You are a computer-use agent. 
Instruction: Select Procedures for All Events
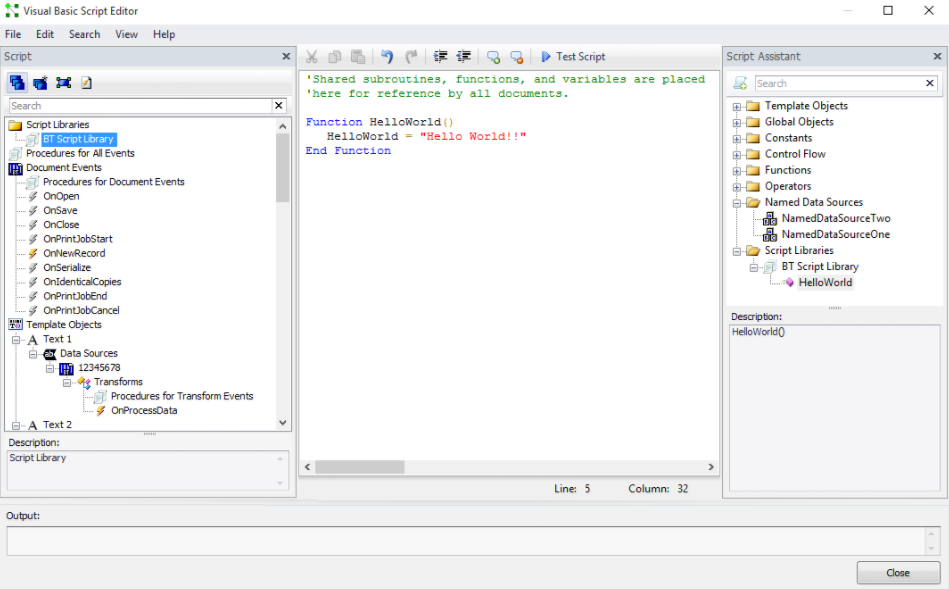pos(80,153)
